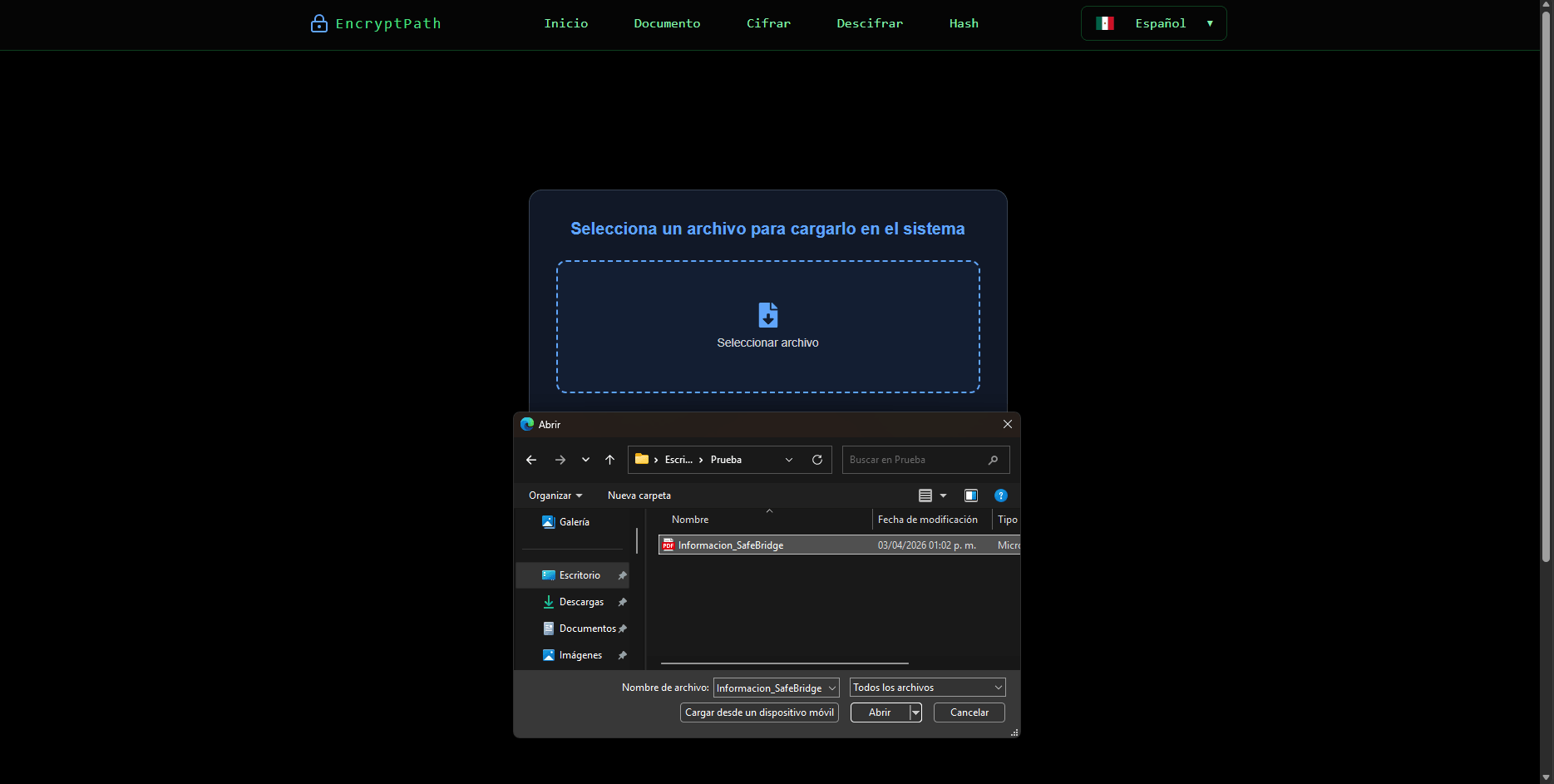Open recent locations chevron in dialog
The image size is (1554, 784).
click(x=586, y=460)
